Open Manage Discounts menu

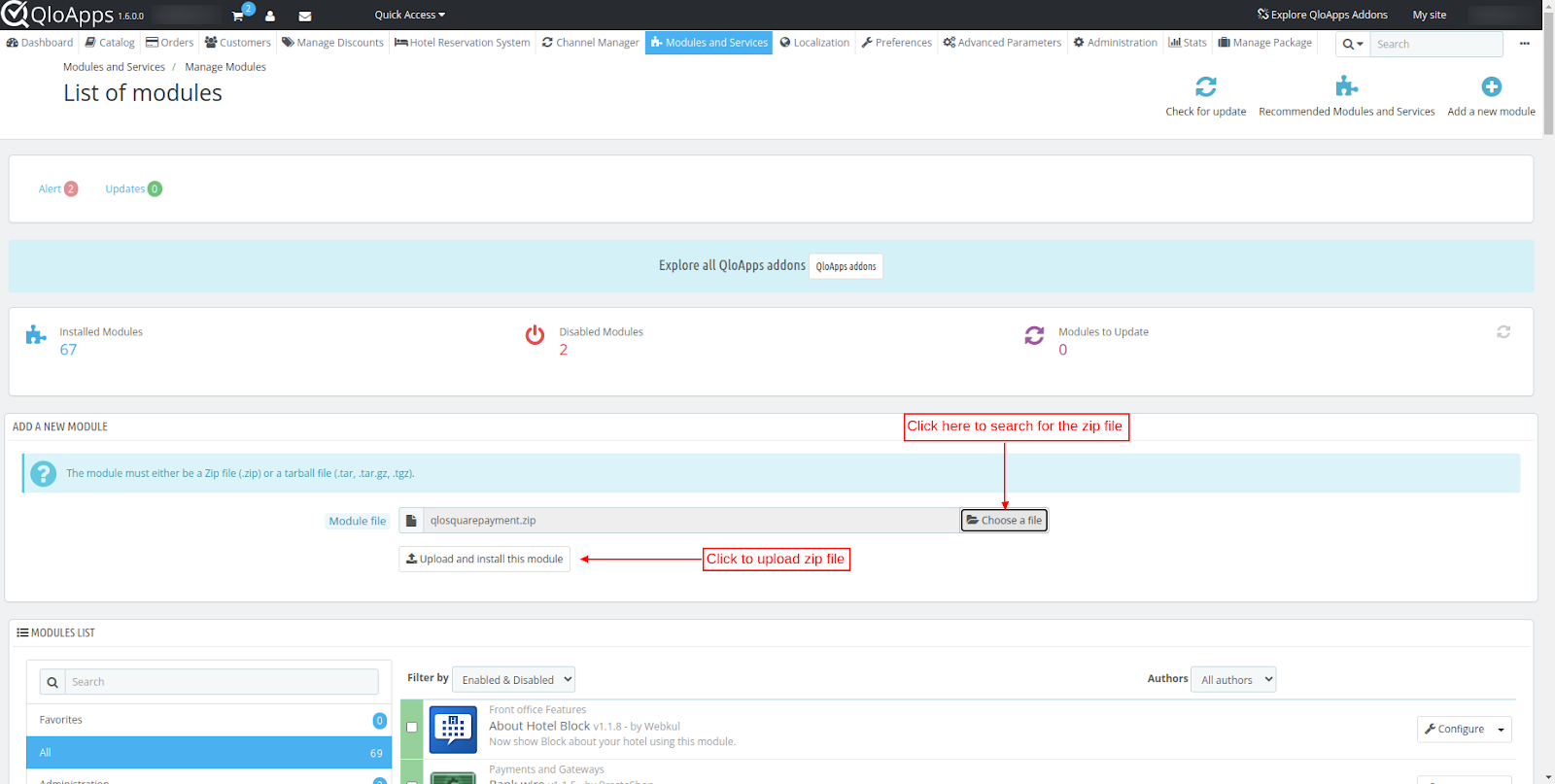click(x=332, y=43)
